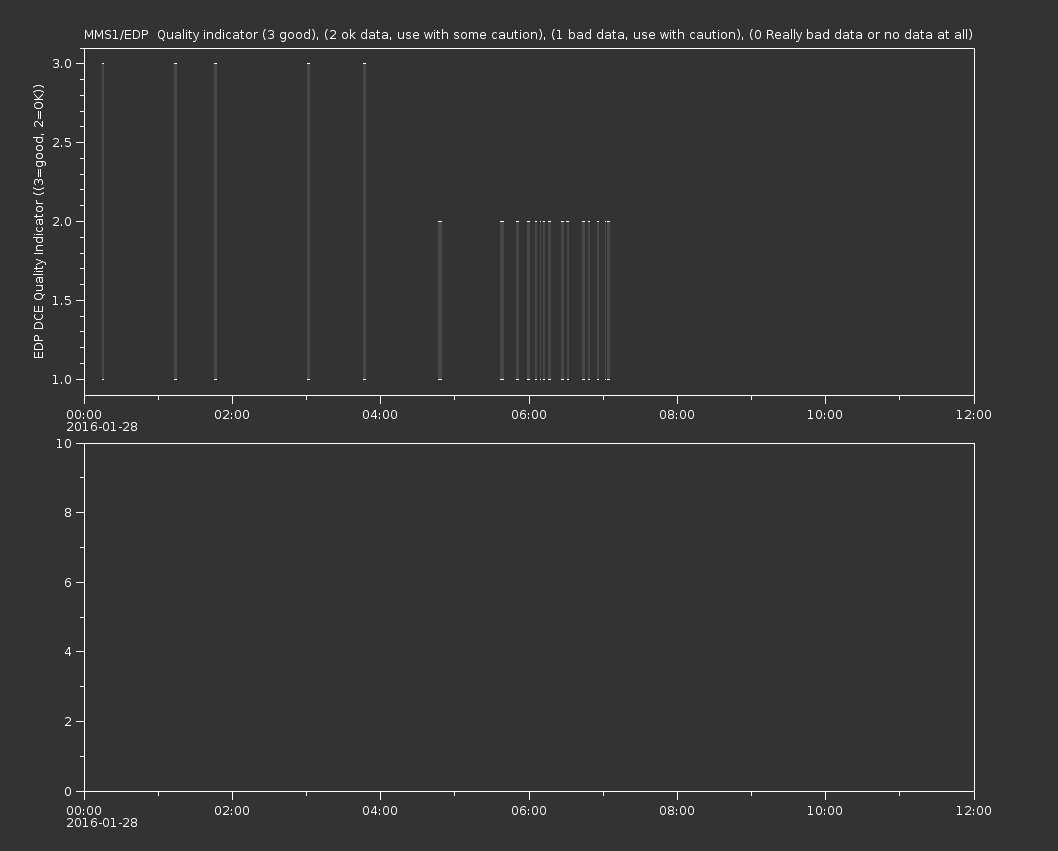Click the MMS1/EDP Quality indicator plot title
The image size is (1058, 851).
point(528,34)
